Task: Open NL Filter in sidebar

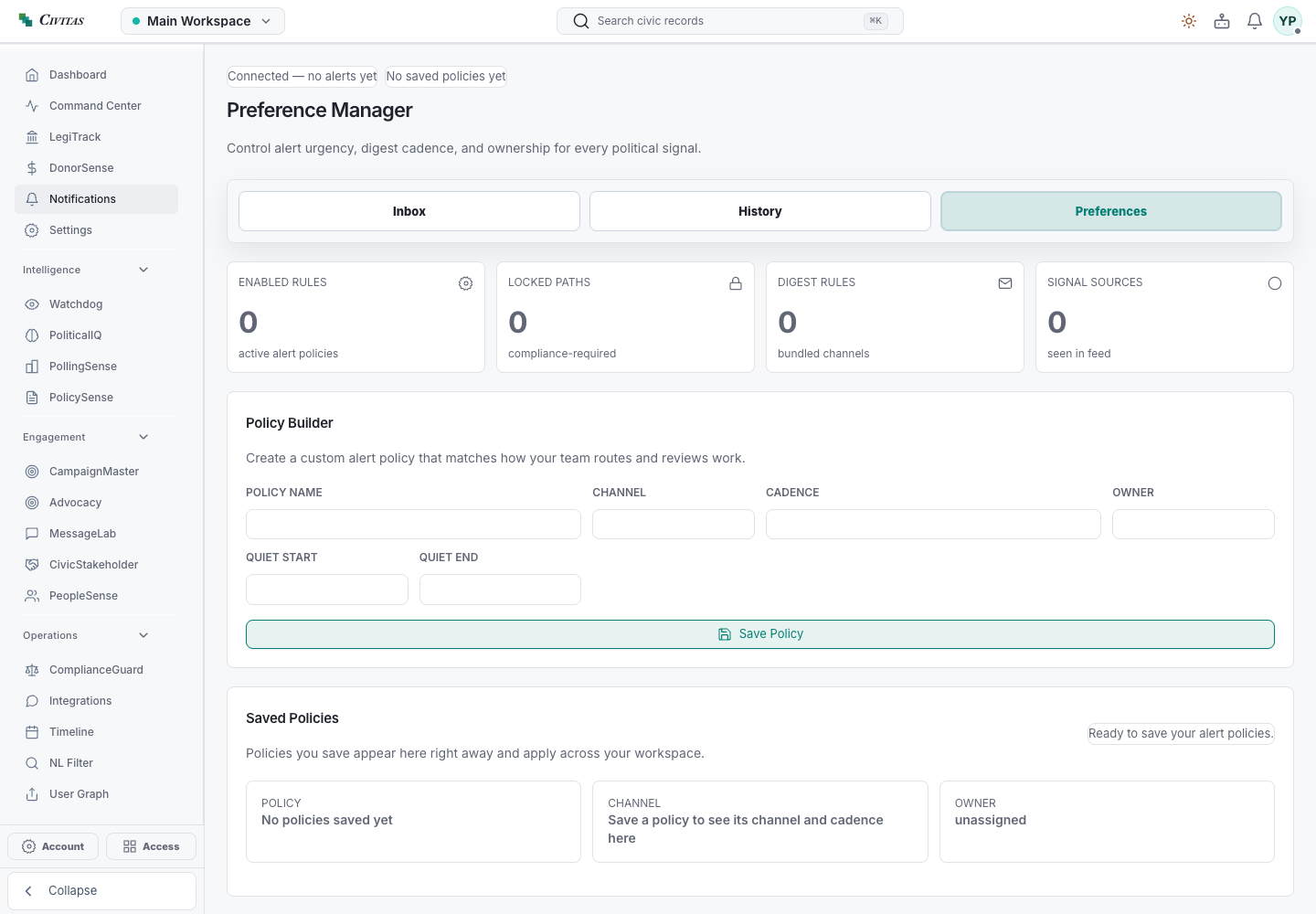Action: (96, 763)
